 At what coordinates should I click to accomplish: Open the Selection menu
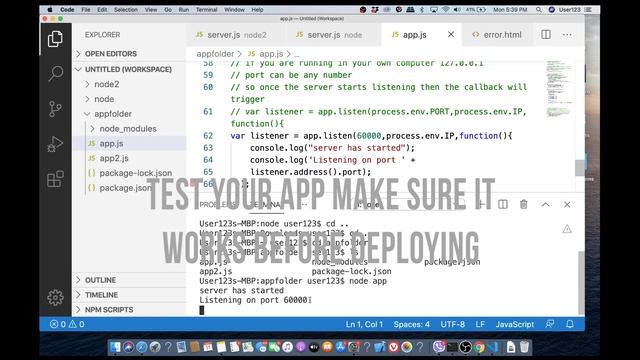coord(126,9)
